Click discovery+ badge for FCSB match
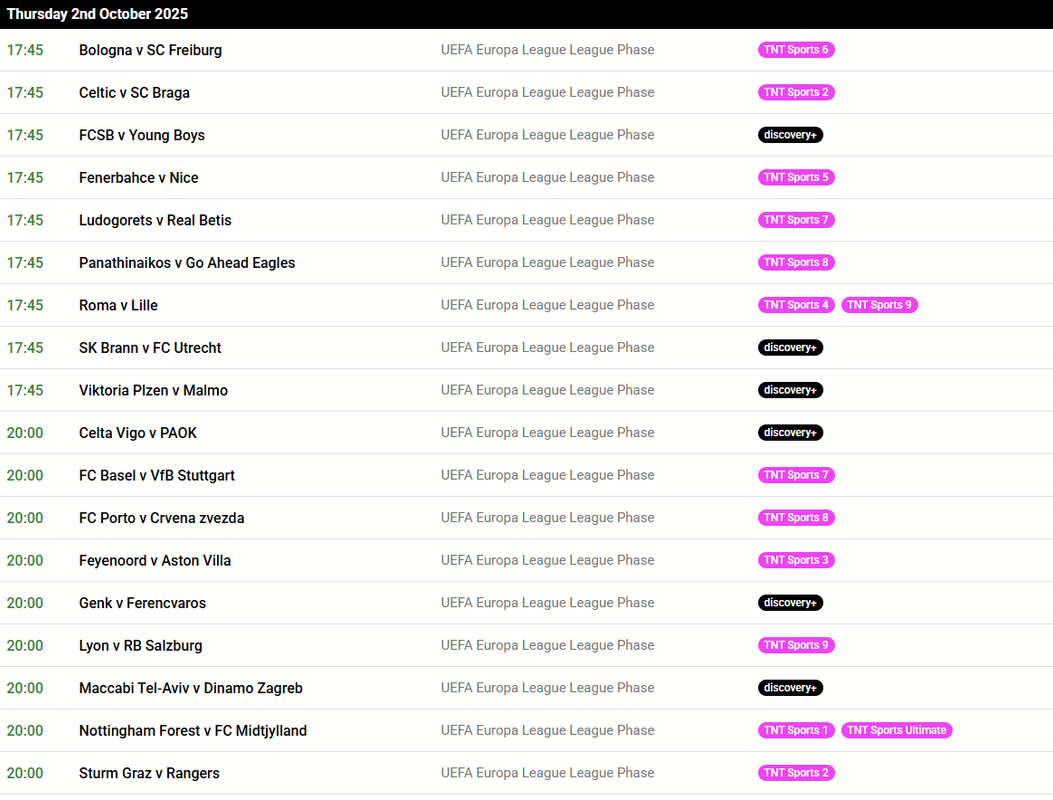 790,135
